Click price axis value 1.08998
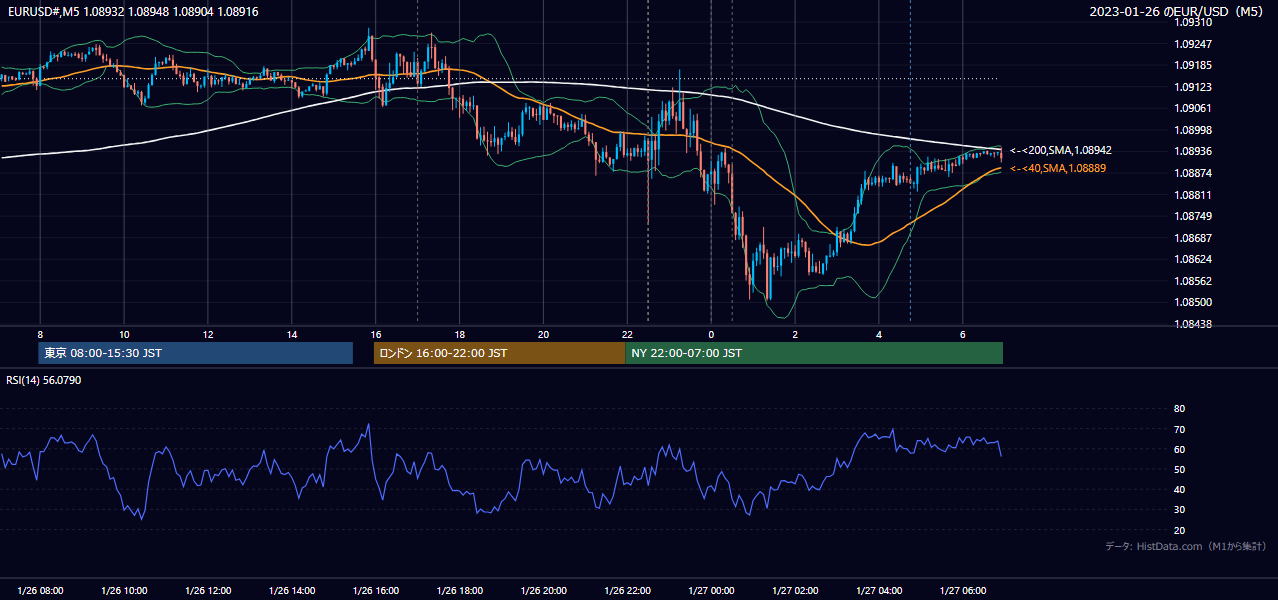Image resolution: width=1278 pixels, height=600 pixels. pyautogui.click(x=1193, y=130)
